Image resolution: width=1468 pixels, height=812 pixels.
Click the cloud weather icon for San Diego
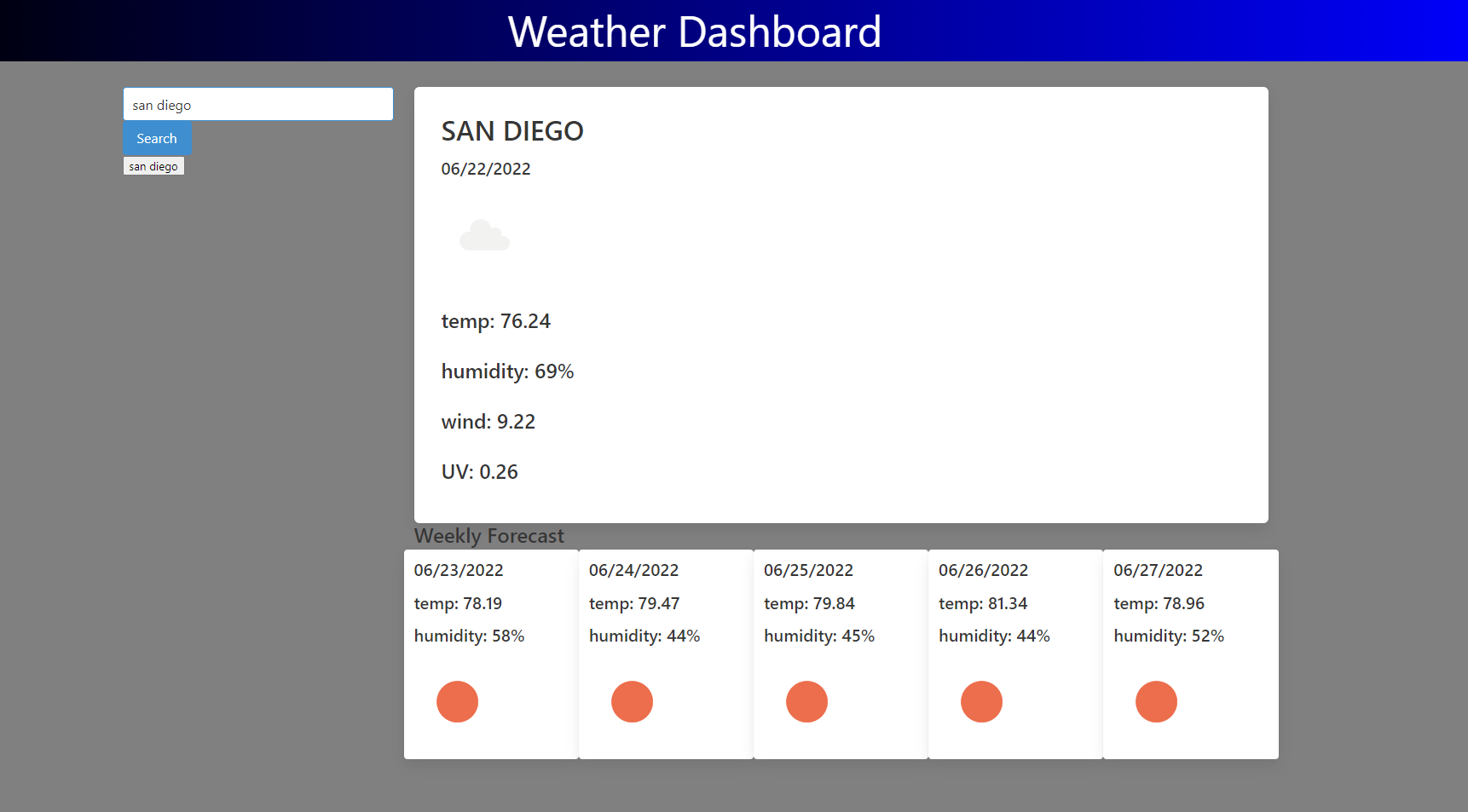click(484, 236)
